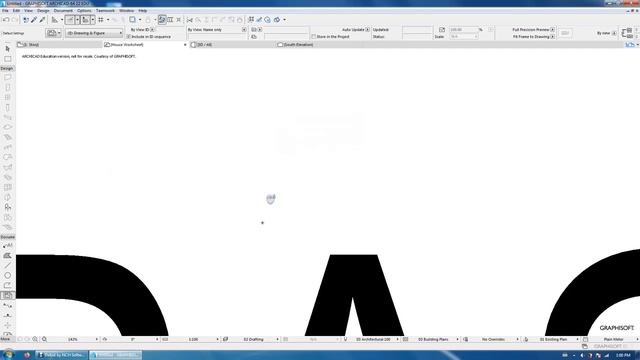Open the Auto Update dropdown

click(367, 30)
